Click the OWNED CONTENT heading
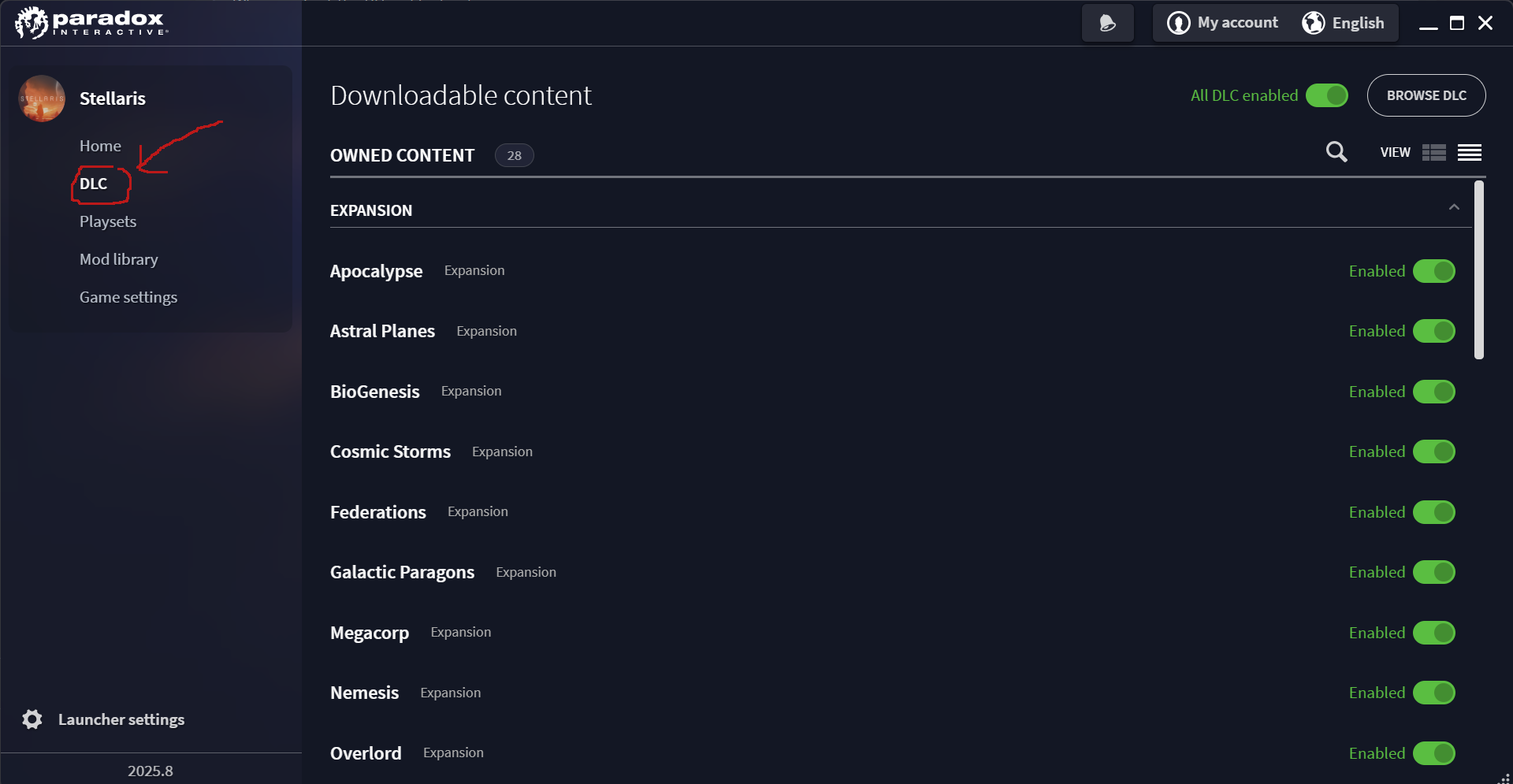This screenshot has width=1513, height=784. point(402,155)
